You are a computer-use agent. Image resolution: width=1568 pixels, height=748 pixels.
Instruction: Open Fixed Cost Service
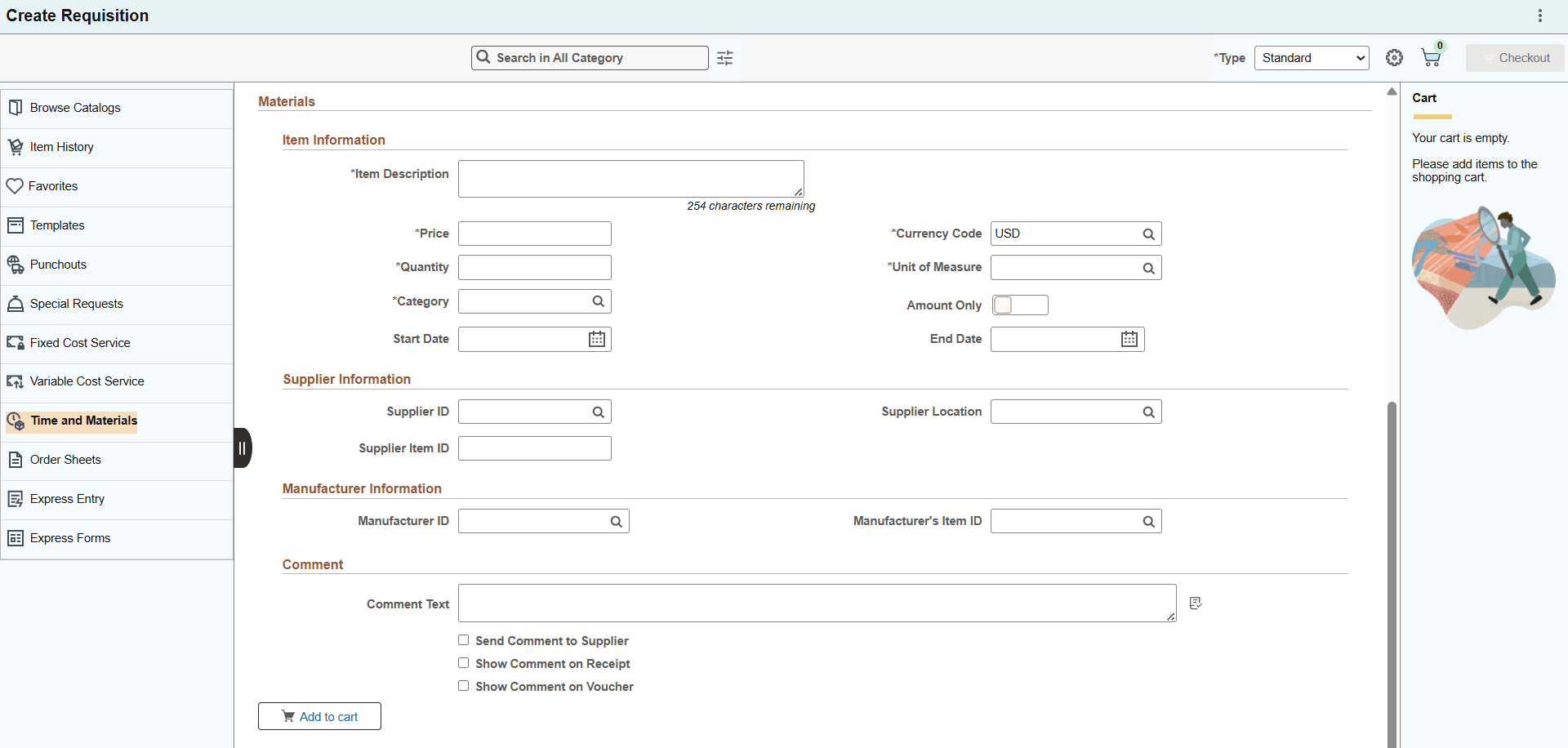[117, 344]
